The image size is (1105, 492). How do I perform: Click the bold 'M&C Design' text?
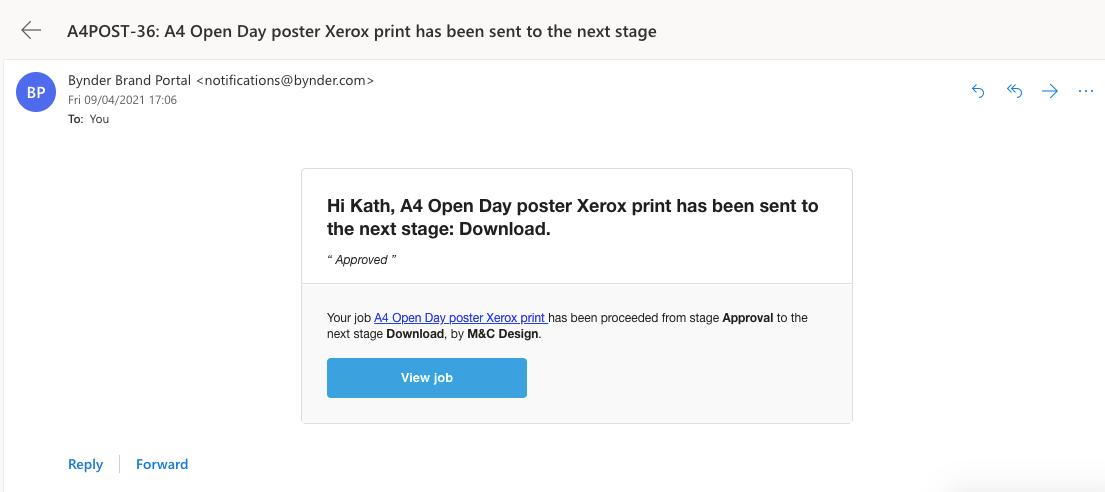(503, 334)
